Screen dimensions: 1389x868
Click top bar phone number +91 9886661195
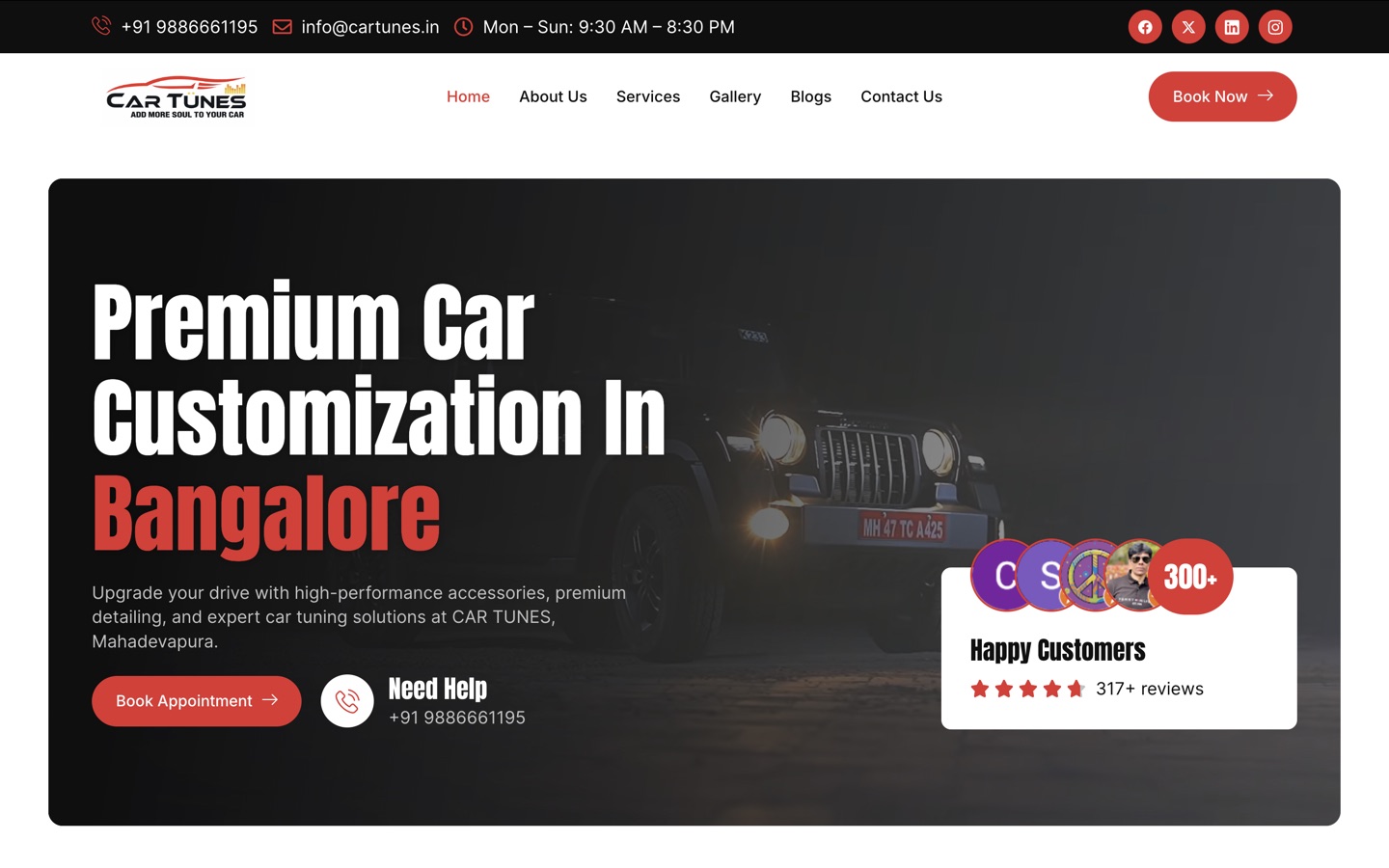coord(189,27)
